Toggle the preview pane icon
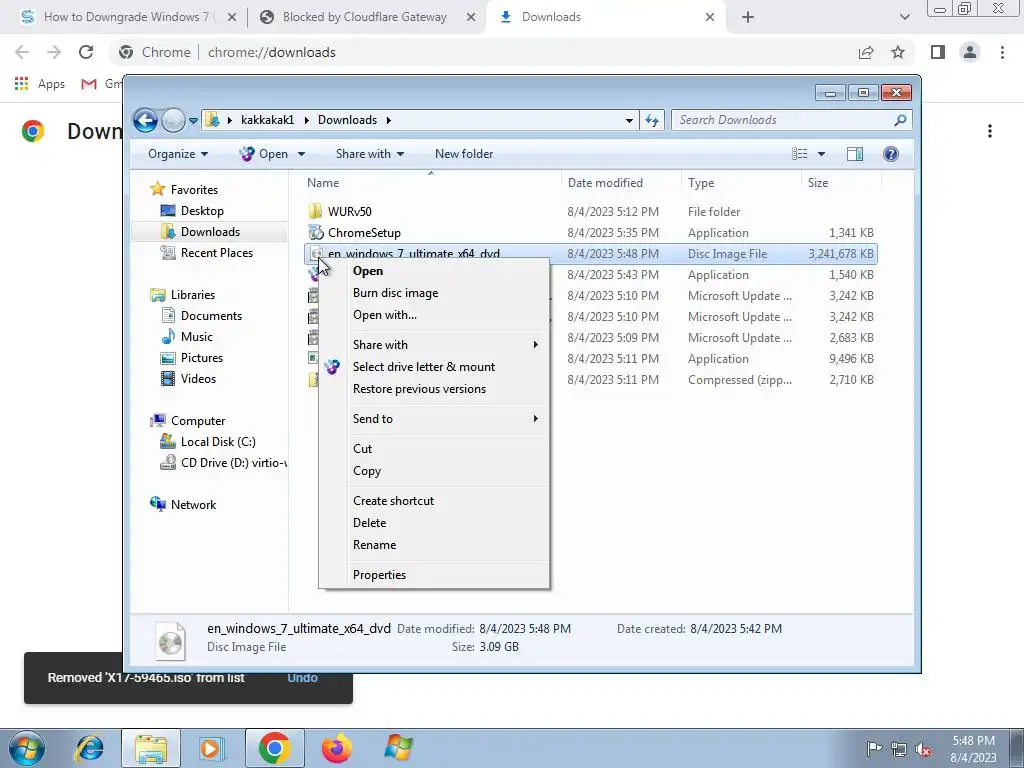 [x=855, y=154]
